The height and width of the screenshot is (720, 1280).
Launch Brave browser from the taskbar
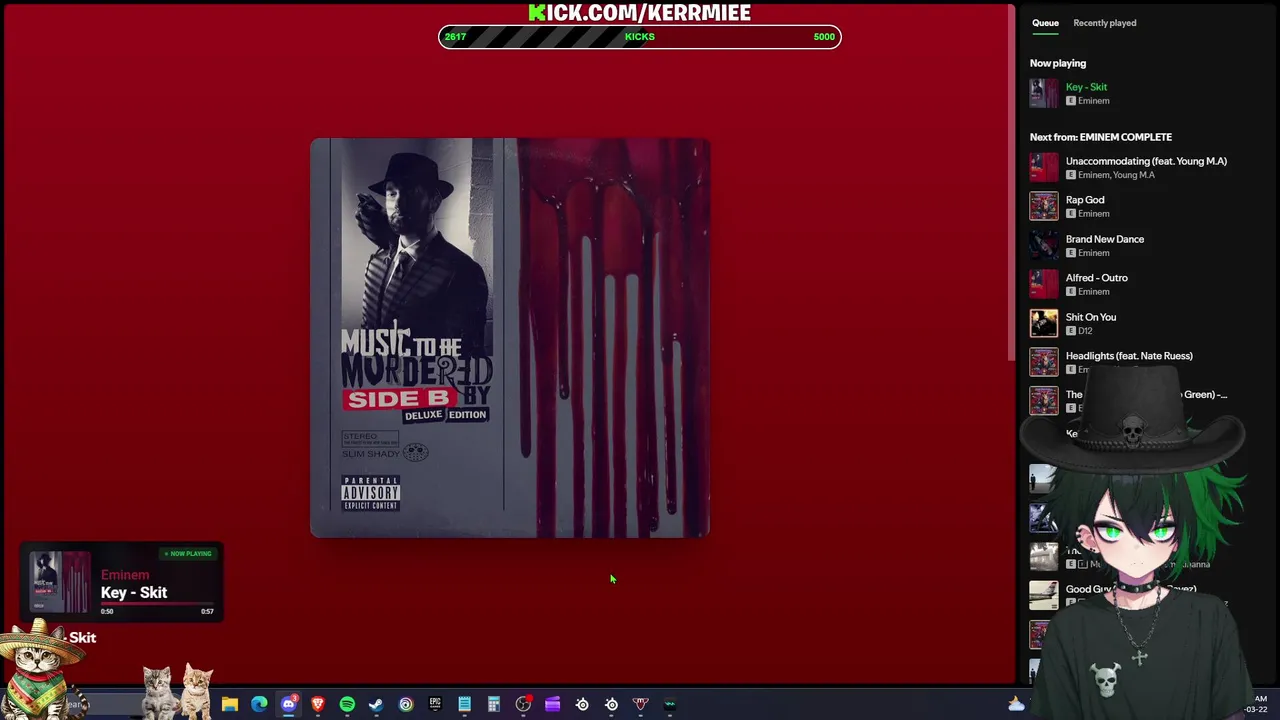318,704
